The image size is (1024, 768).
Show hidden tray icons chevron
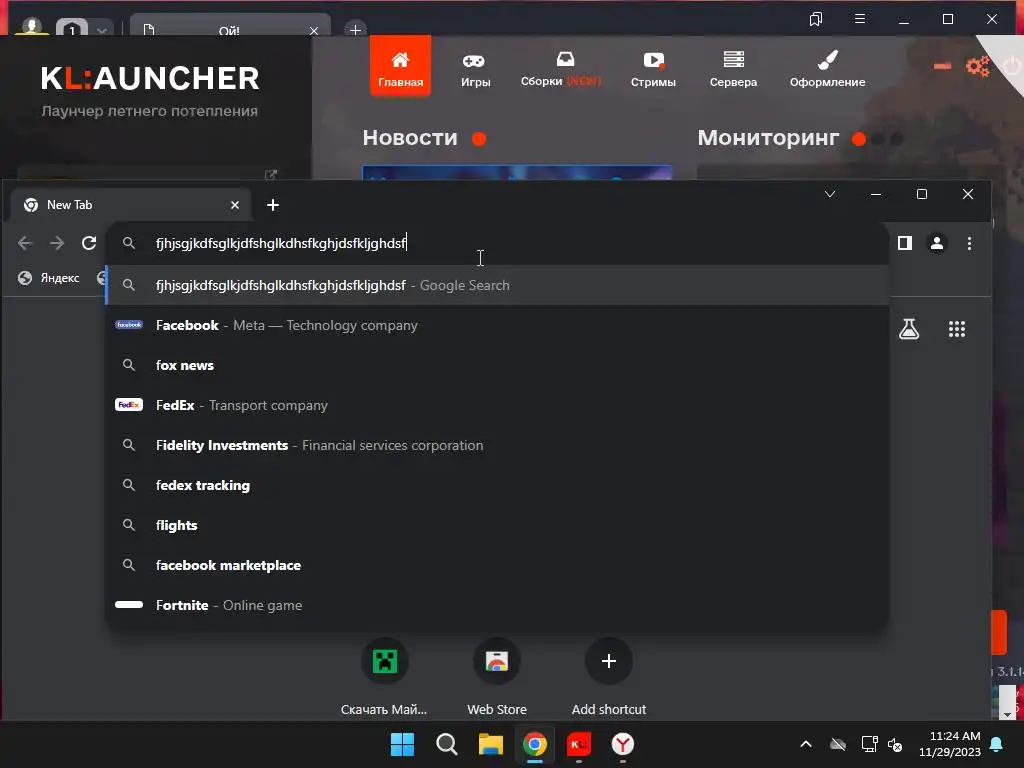806,744
